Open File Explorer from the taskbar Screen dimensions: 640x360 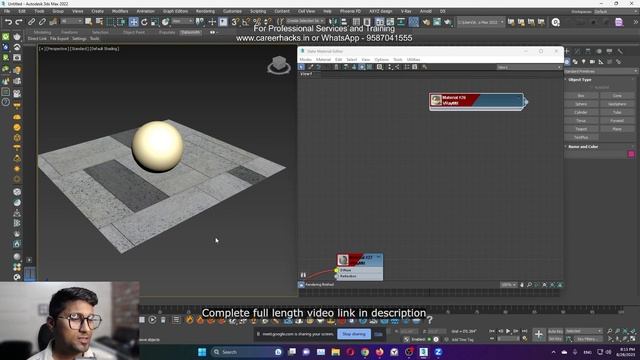(x=336, y=352)
